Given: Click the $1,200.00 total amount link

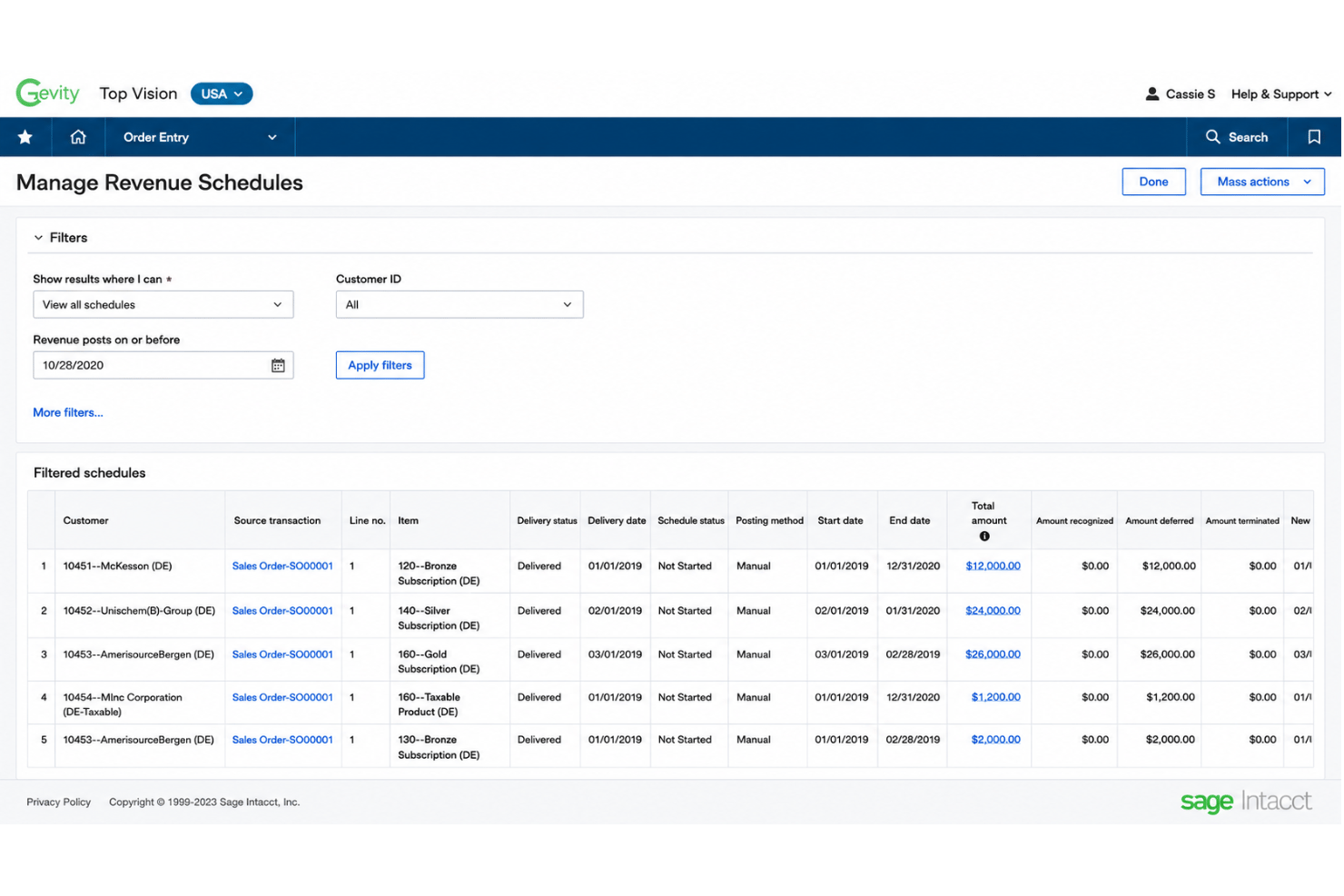Looking at the screenshot, I should click(x=998, y=699).
